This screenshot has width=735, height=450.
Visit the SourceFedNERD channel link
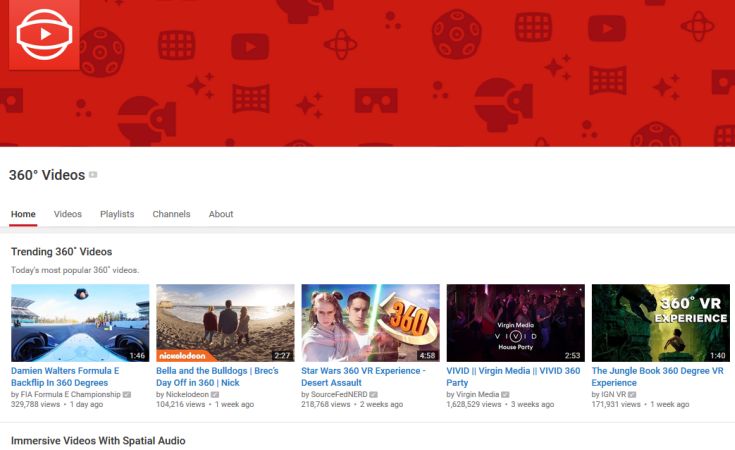[x=339, y=395]
